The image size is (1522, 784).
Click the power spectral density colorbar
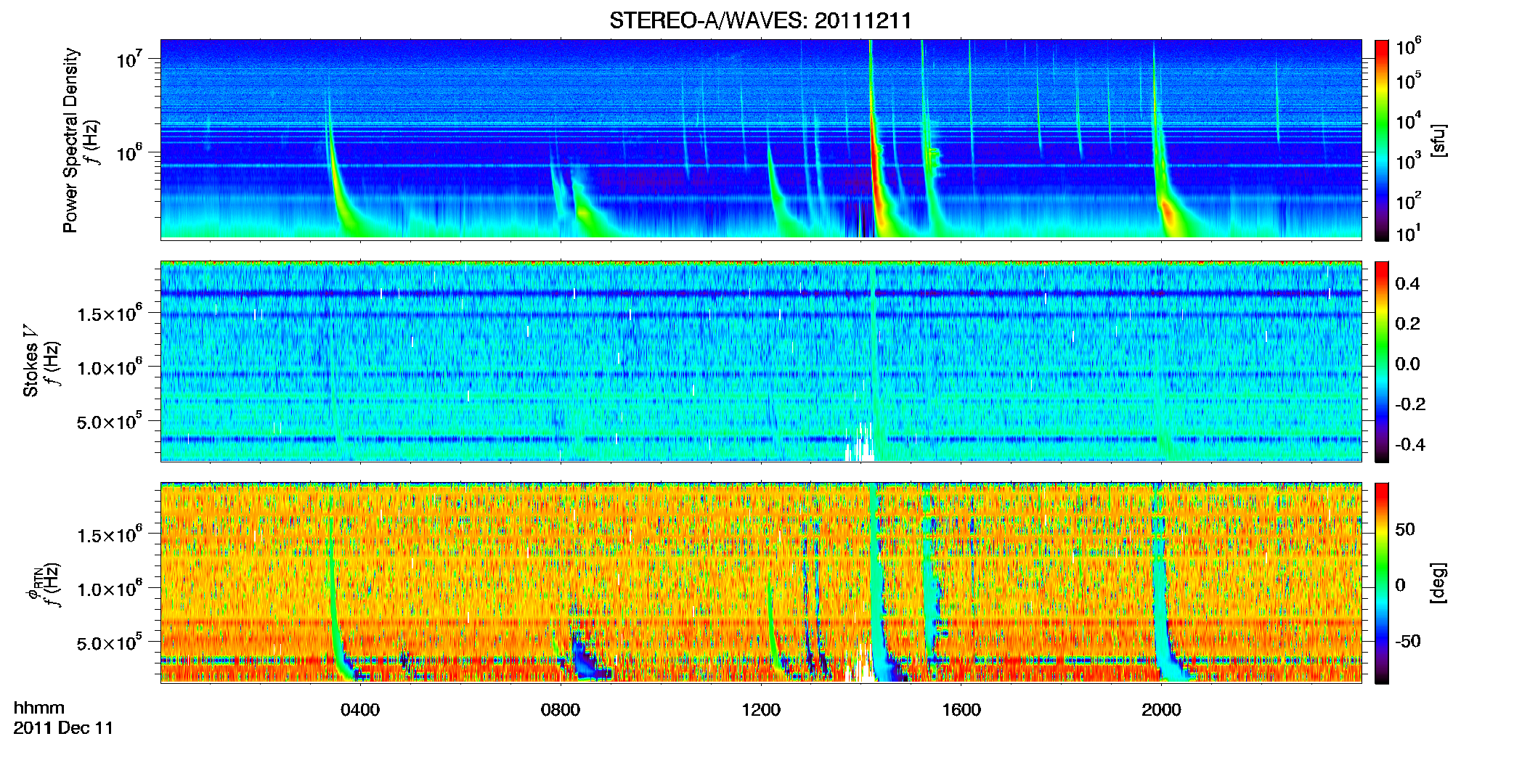(1382, 140)
